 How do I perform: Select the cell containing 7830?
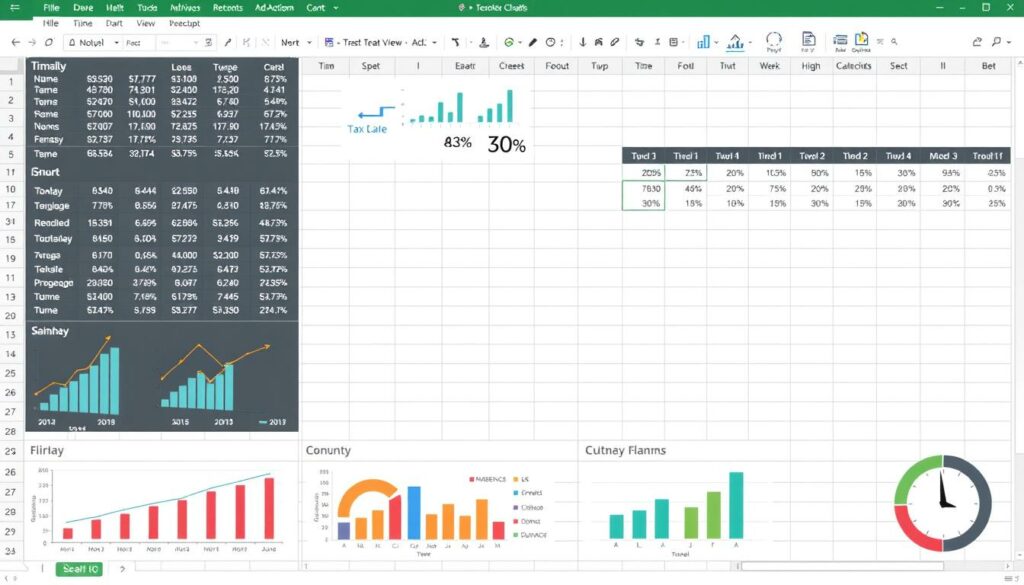[x=643, y=188]
